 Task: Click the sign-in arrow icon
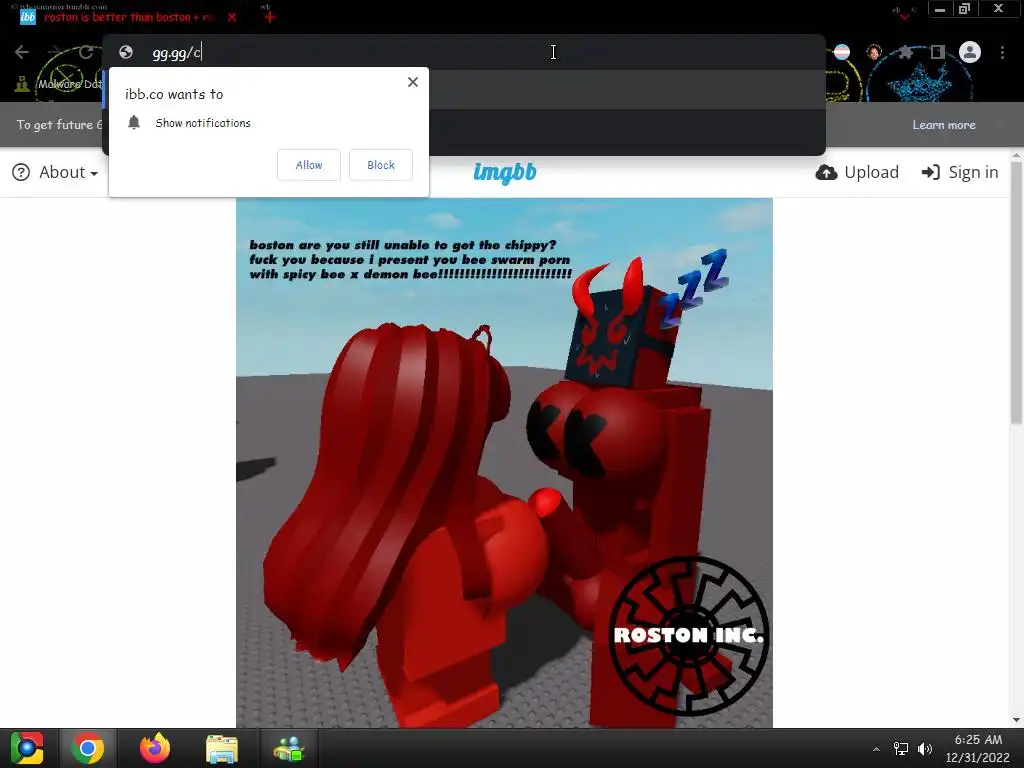point(931,172)
